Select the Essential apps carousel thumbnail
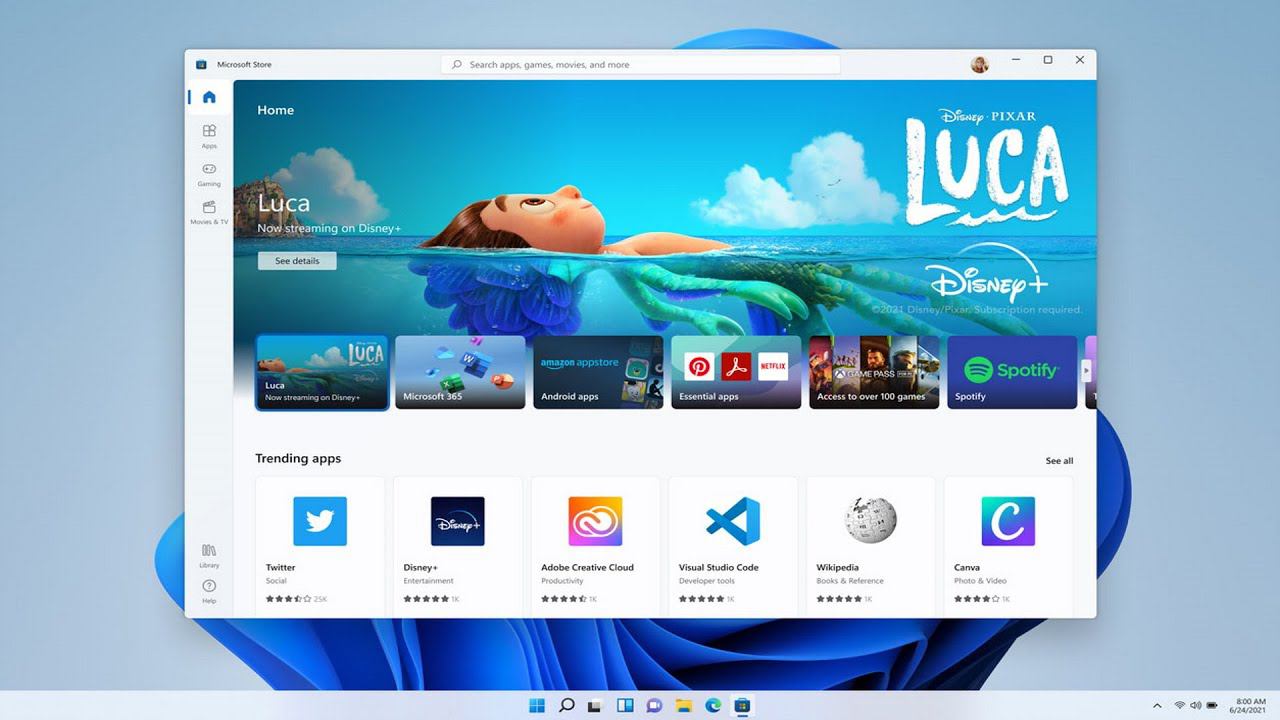The height and width of the screenshot is (720, 1280). (736, 372)
